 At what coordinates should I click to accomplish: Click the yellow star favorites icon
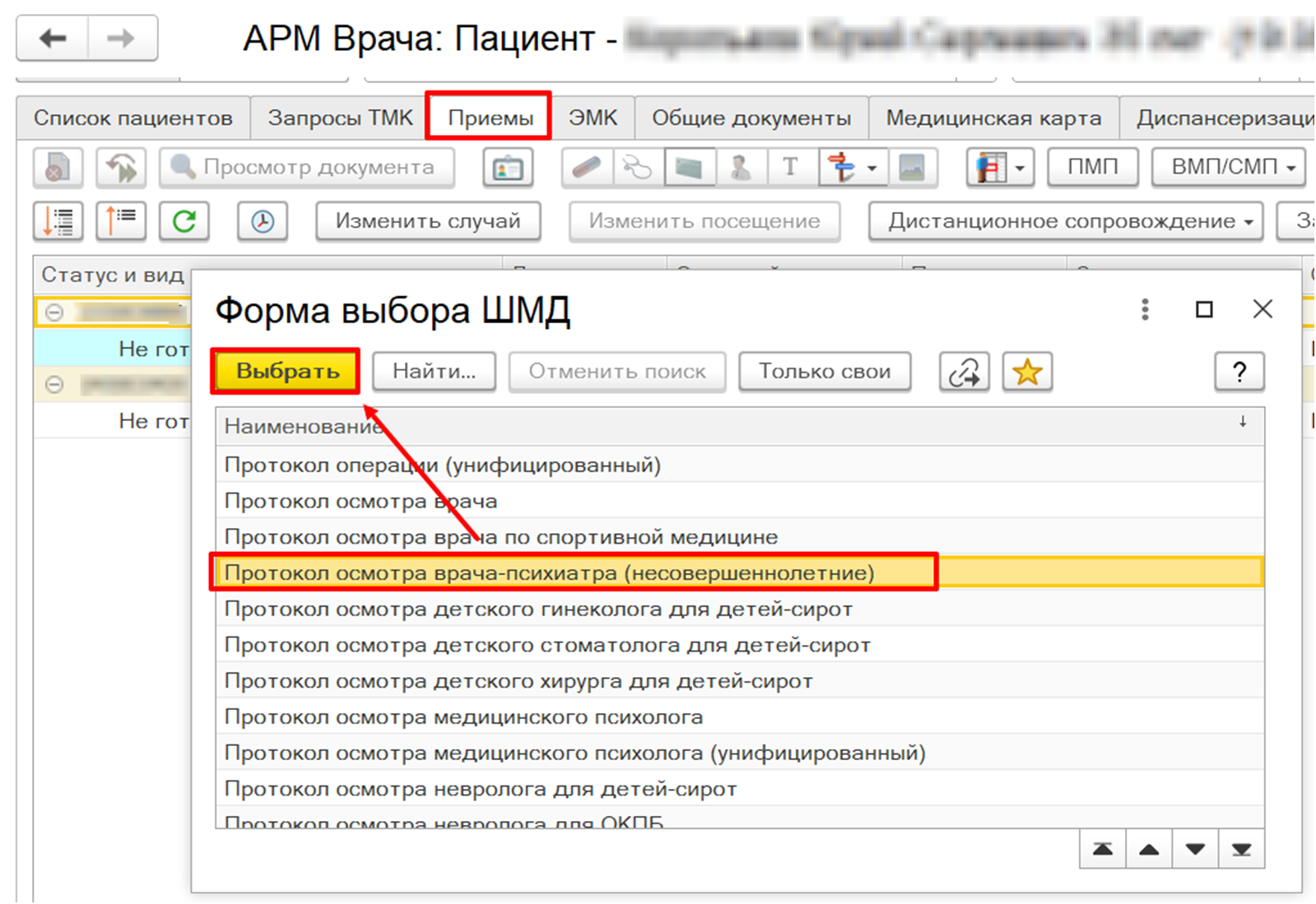coord(1027,372)
